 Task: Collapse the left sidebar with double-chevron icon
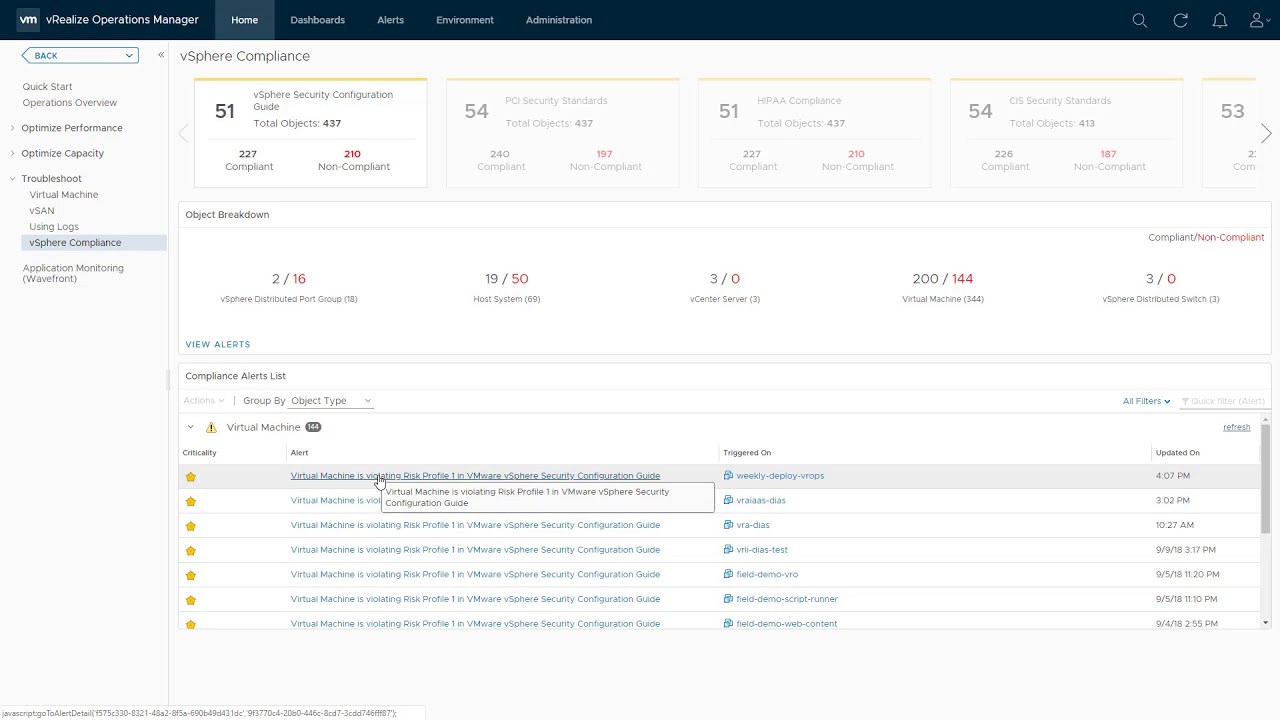(x=161, y=55)
